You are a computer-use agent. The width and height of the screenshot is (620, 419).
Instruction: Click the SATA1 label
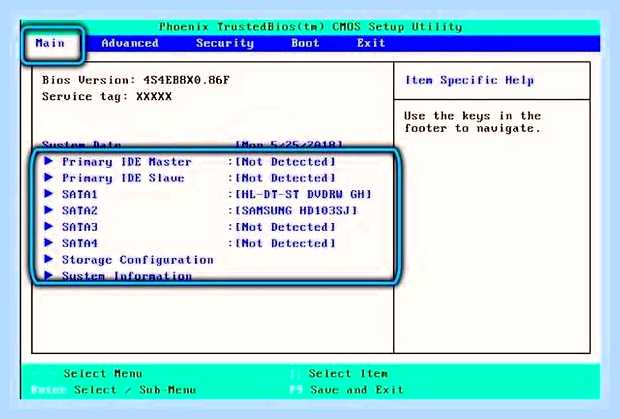(x=79, y=194)
